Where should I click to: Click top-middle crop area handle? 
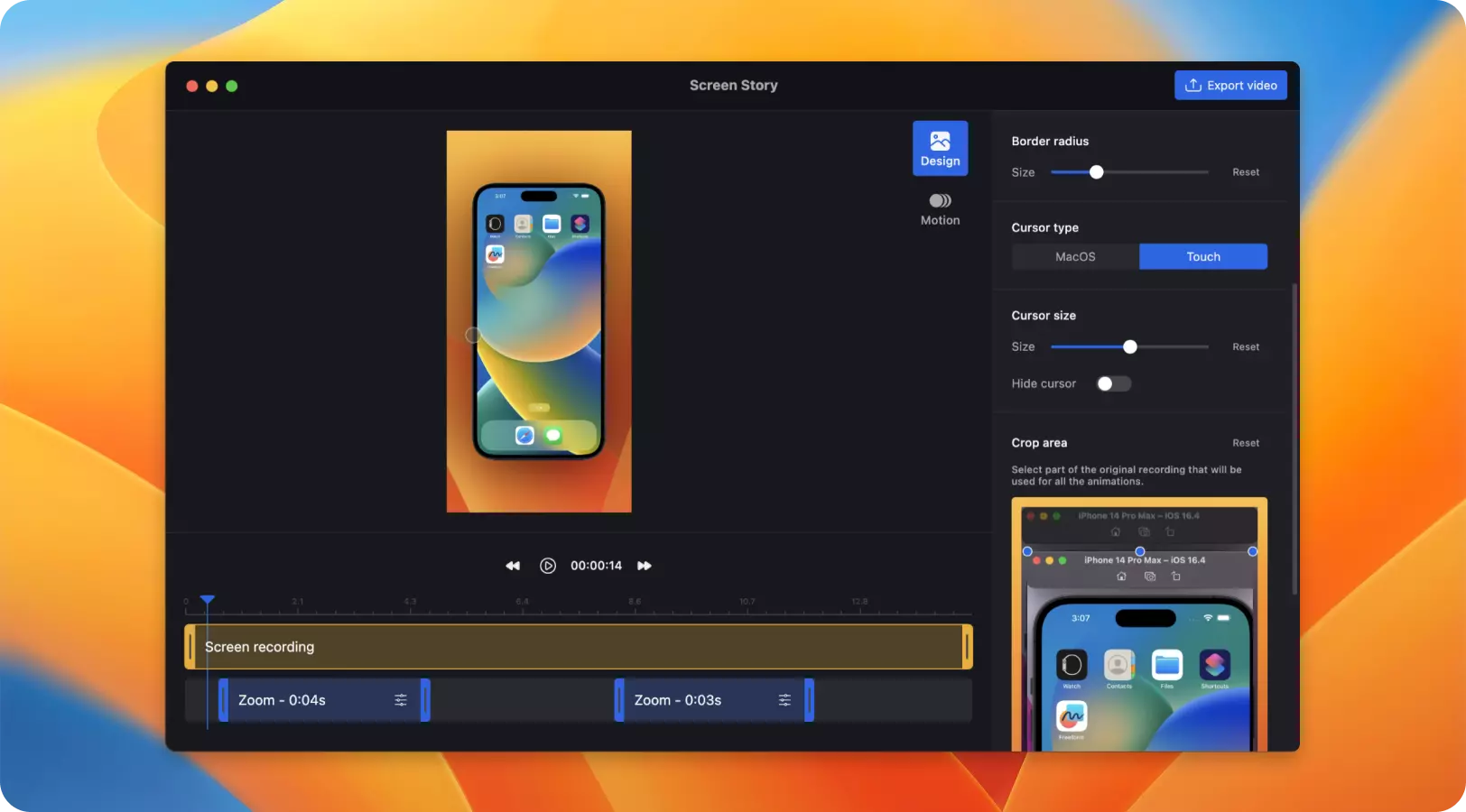click(1140, 551)
